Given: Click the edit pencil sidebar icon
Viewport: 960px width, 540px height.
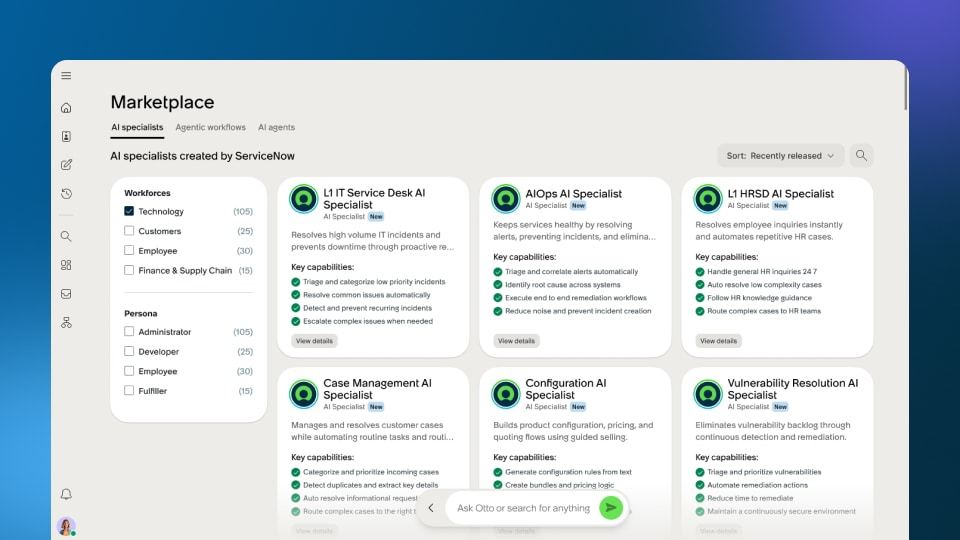Looking at the screenshot, I should pos(66,165).
